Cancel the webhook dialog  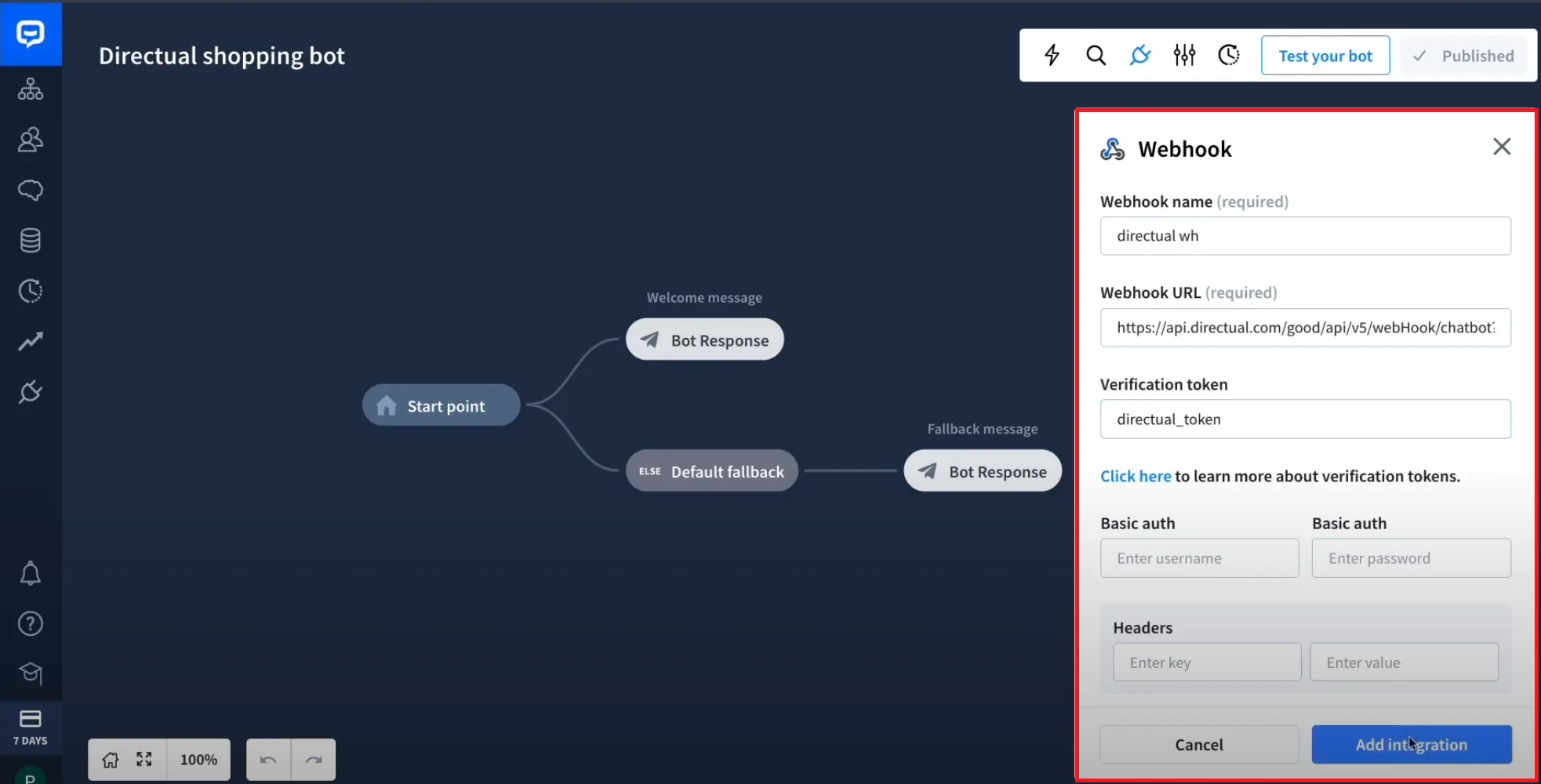coord(1198,745)
